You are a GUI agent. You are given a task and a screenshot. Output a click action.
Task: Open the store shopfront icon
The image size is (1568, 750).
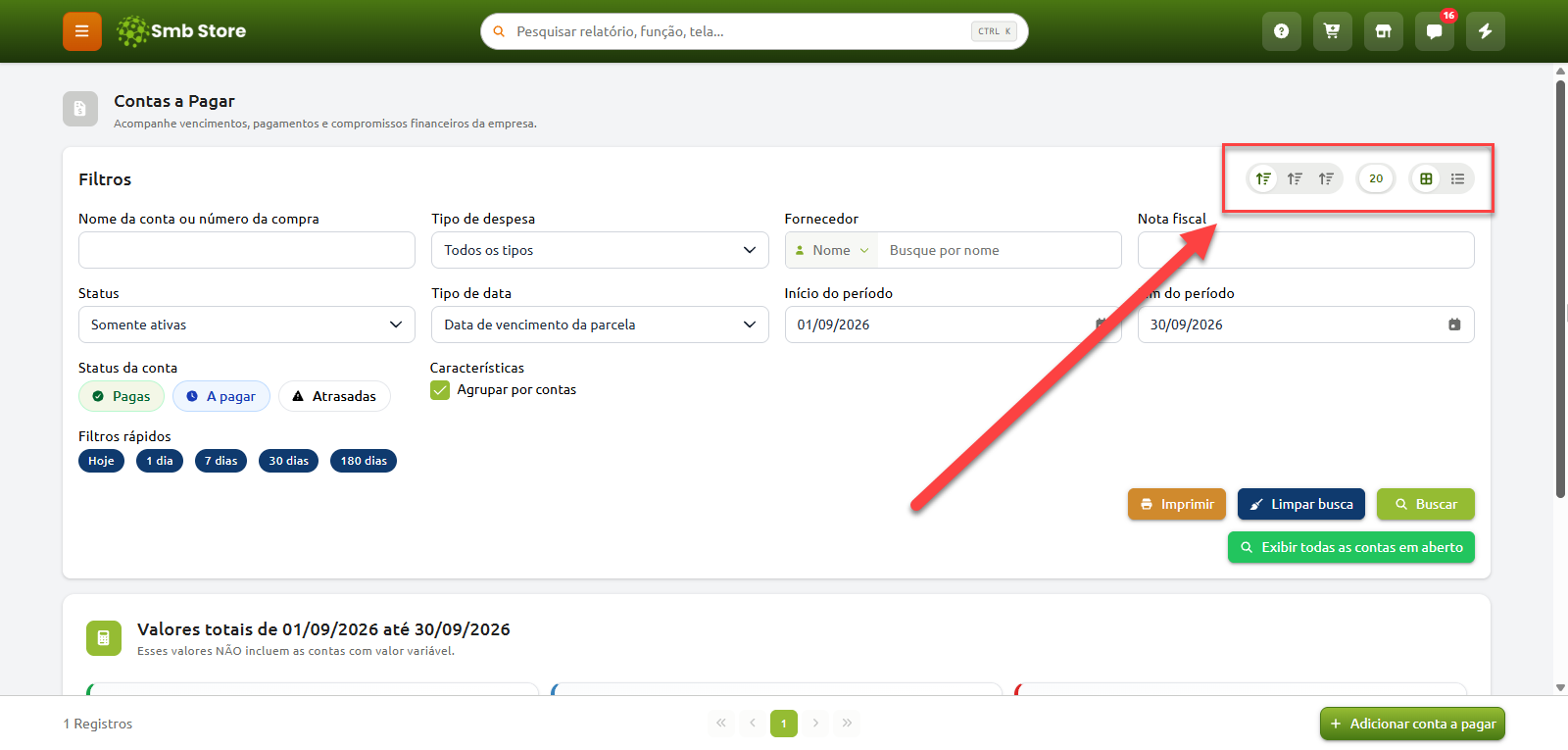1383,31
